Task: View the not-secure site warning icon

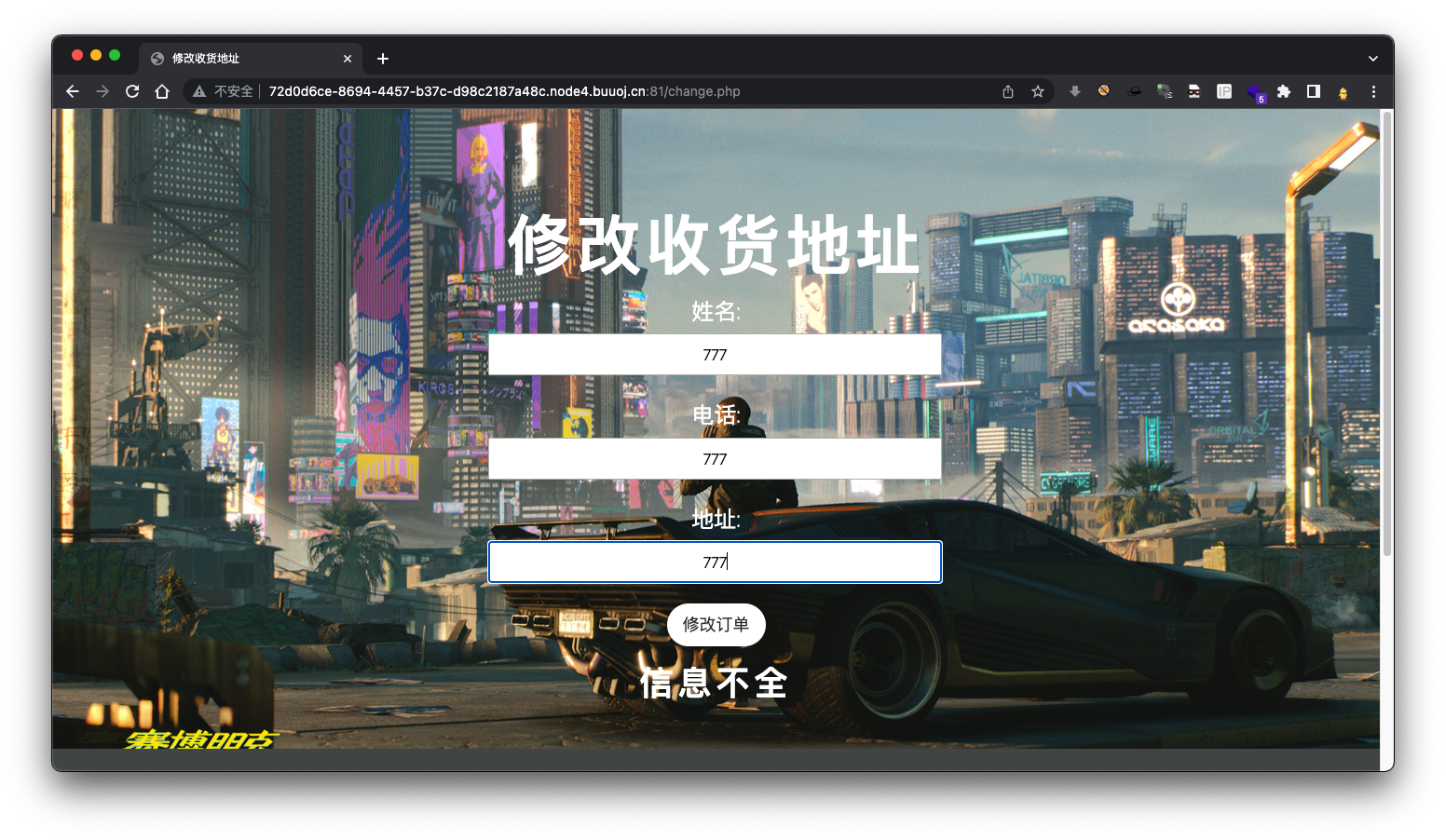Action: [x=198, y=91]
